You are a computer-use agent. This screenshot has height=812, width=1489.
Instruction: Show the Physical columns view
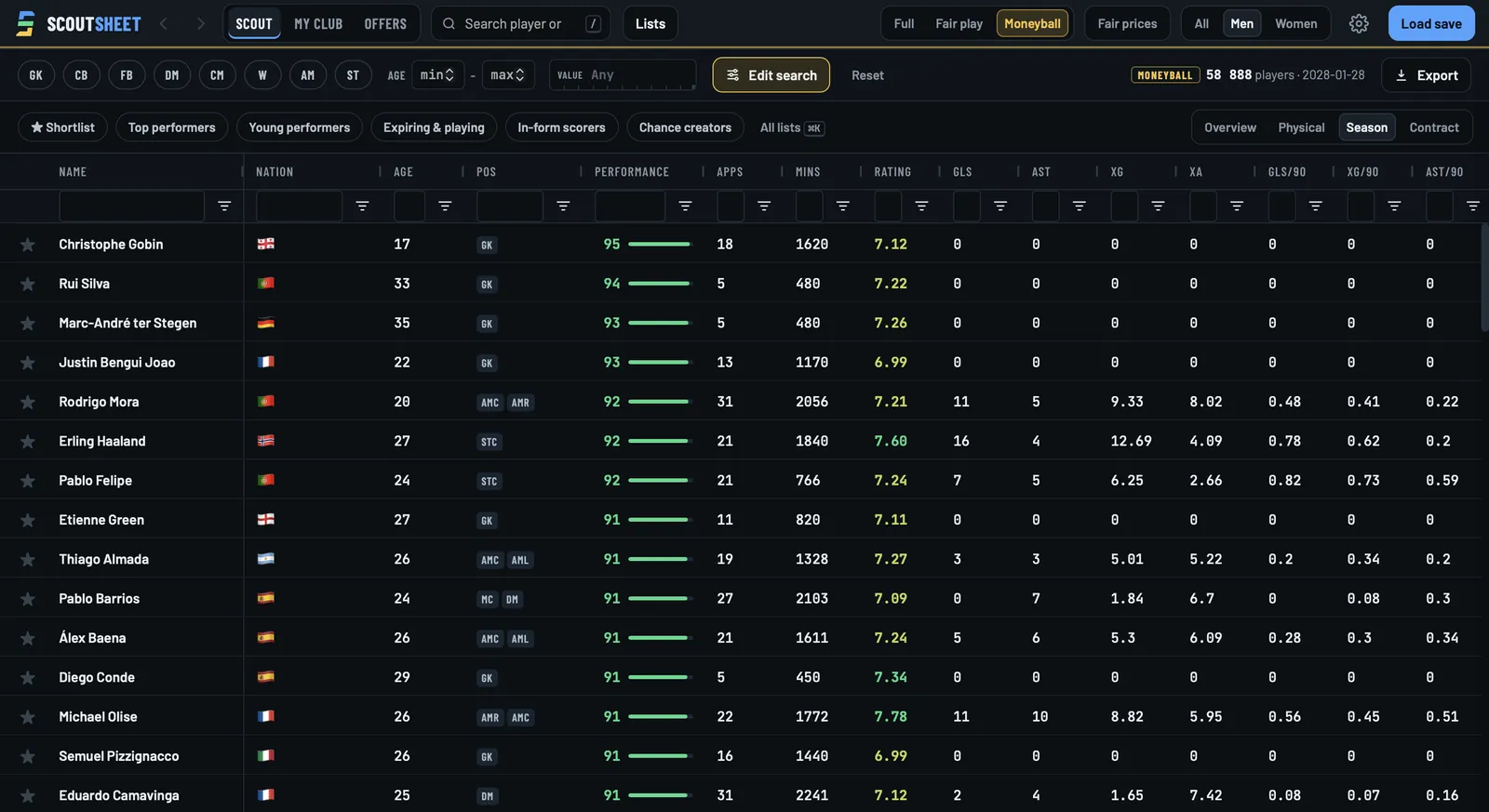click(x=1301, y=127)
